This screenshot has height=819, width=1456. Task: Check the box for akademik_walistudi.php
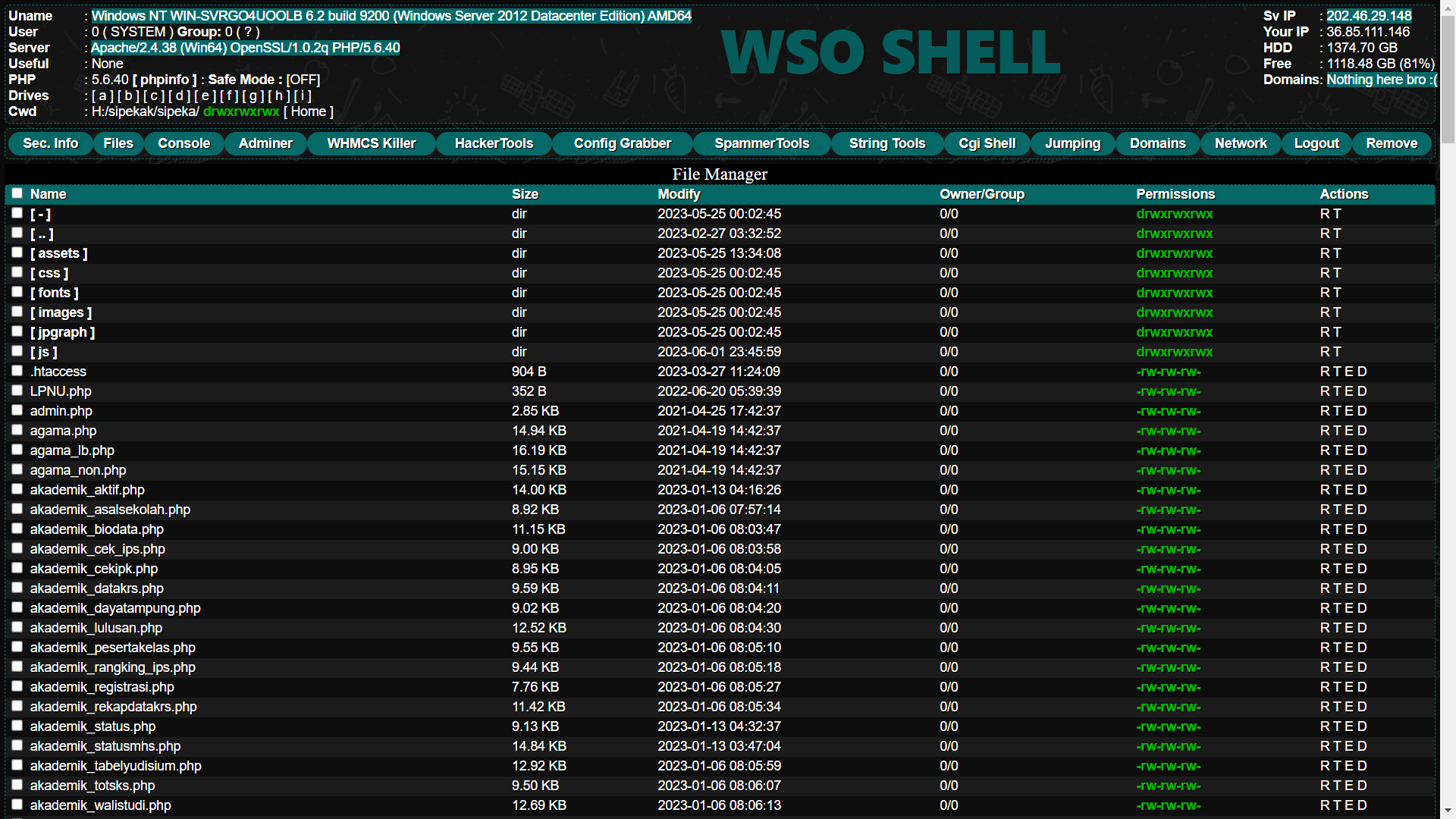pos(17,805)
